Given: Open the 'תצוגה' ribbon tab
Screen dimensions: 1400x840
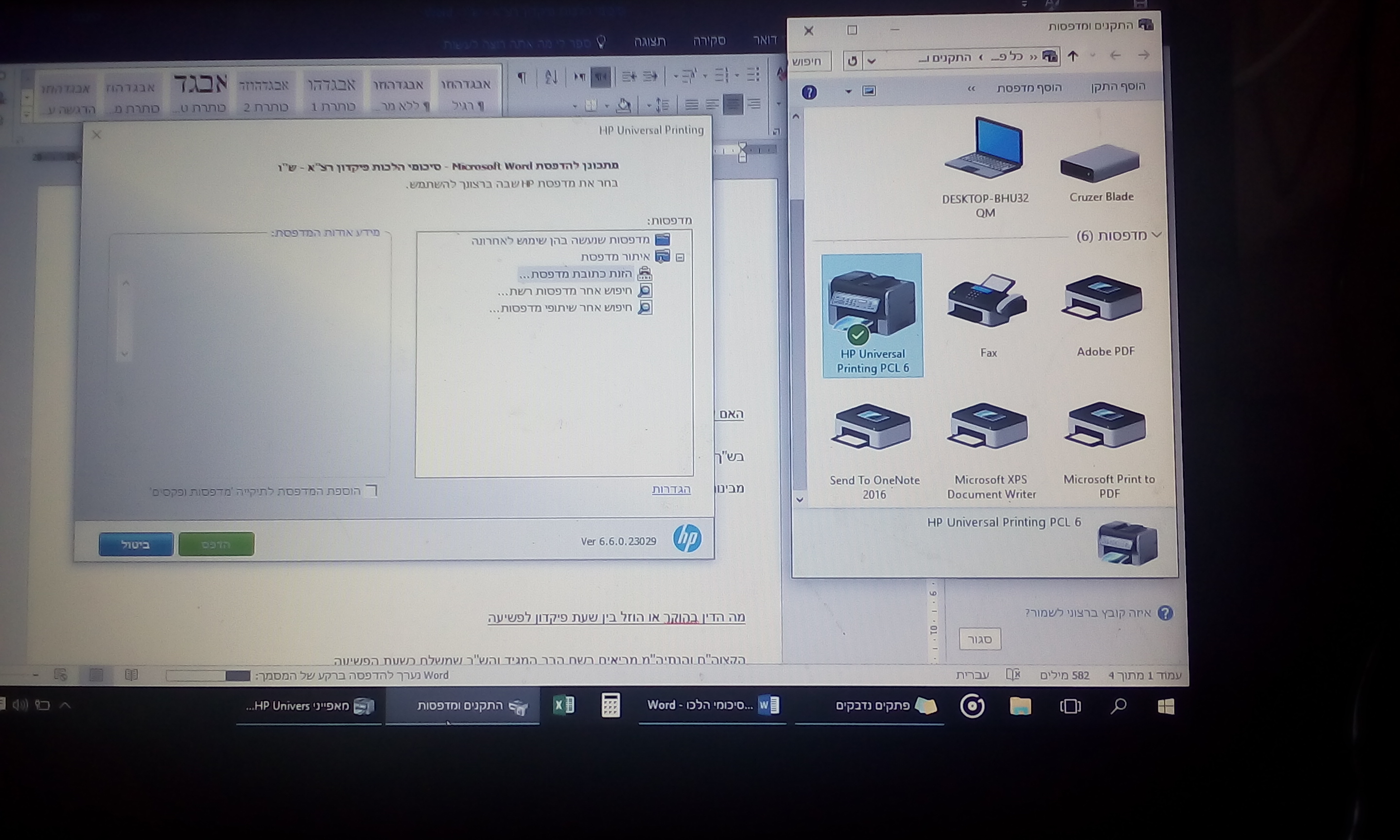Looking at the screenshot, I should 649,41.
